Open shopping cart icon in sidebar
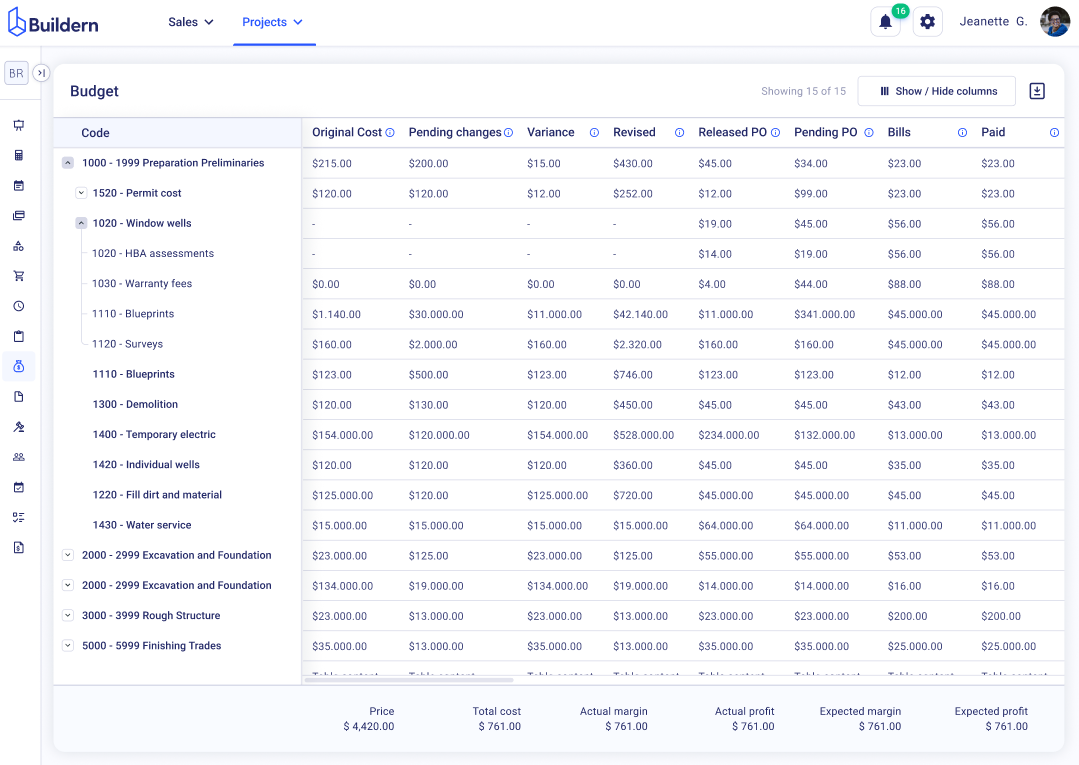Screen dimensions: 1079x765 18,276
